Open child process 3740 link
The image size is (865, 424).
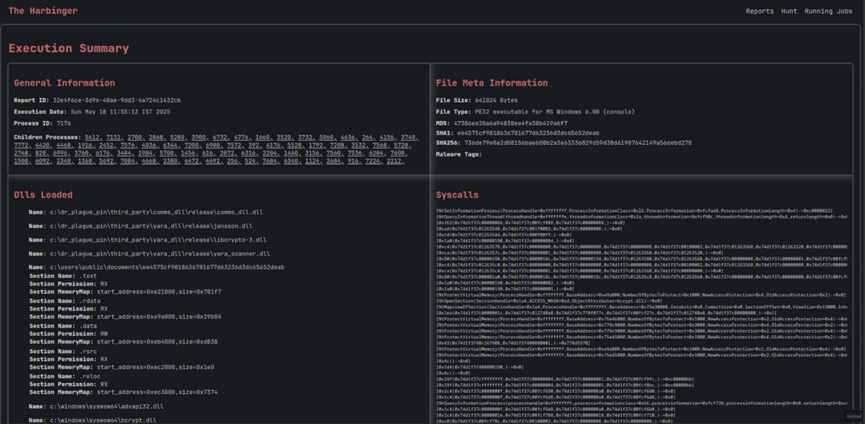click(408, 137)
